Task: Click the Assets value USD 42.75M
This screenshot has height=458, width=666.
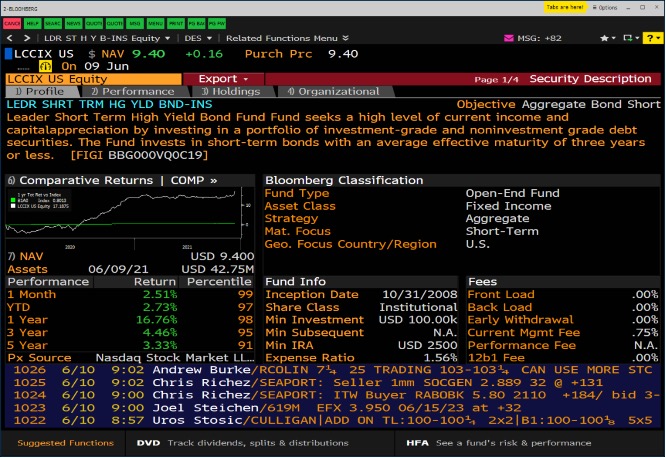Action: 217,269
